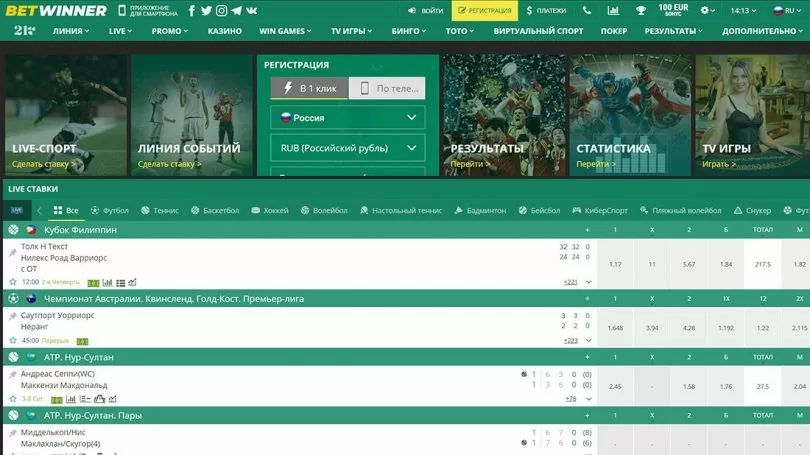
Task: Open the Twitter page icon
Action: [206, 10]
